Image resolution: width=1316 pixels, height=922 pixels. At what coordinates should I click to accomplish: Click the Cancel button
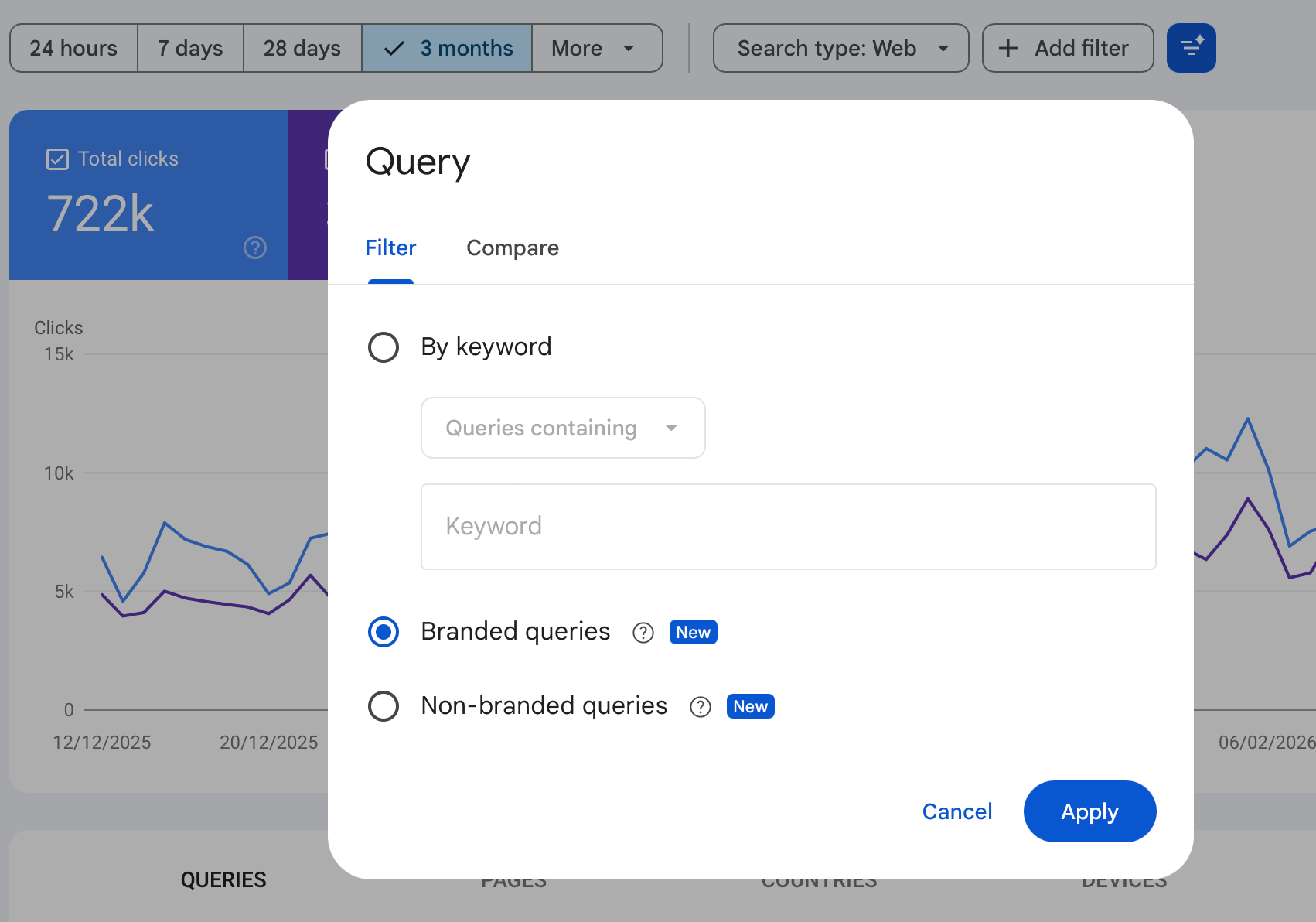pyautogui.click(x=957, y=811)
